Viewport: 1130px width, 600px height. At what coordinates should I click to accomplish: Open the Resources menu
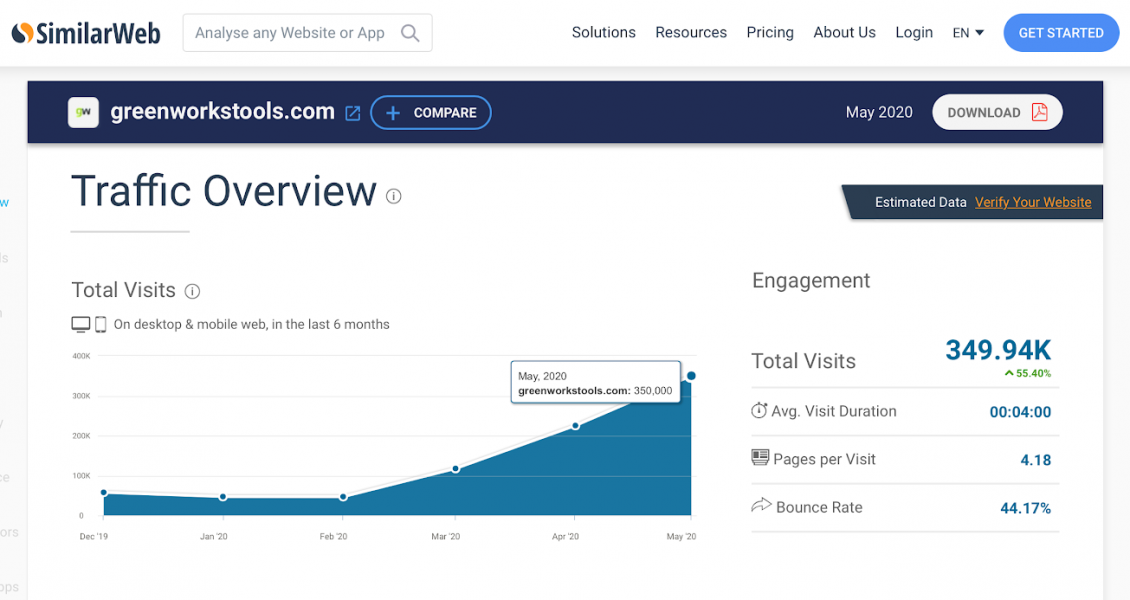point(691,32)
